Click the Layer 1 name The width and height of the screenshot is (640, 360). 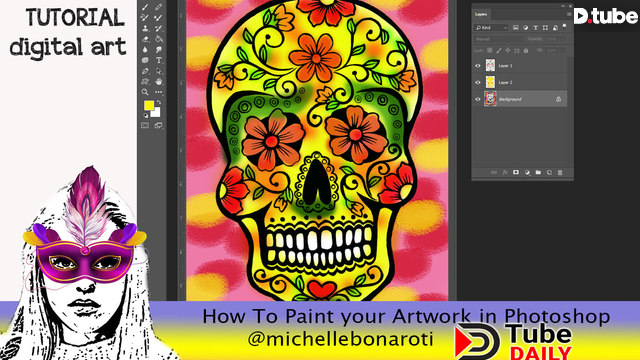coord(505,66)
